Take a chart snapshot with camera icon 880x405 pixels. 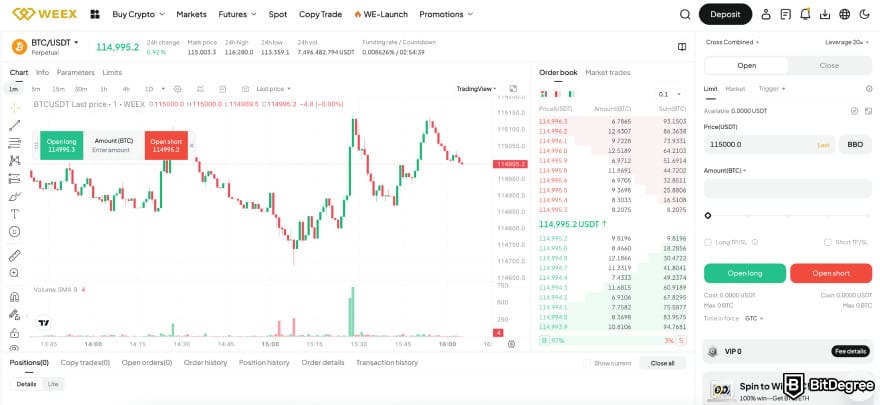pyautogui.click(x=245, y=89)
